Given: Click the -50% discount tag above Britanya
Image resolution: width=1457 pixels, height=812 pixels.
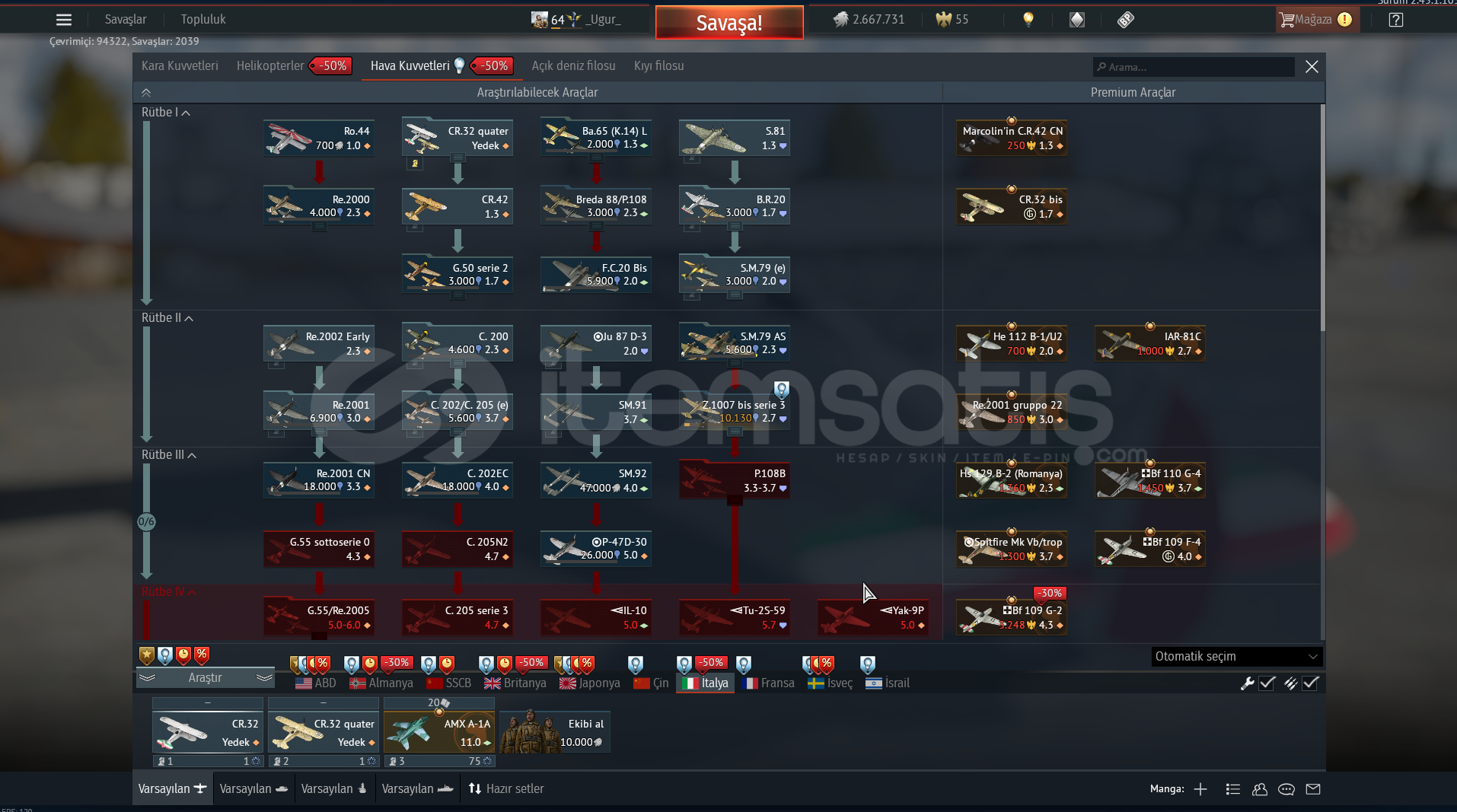Looking at the screenshot, I should [531, 663].
